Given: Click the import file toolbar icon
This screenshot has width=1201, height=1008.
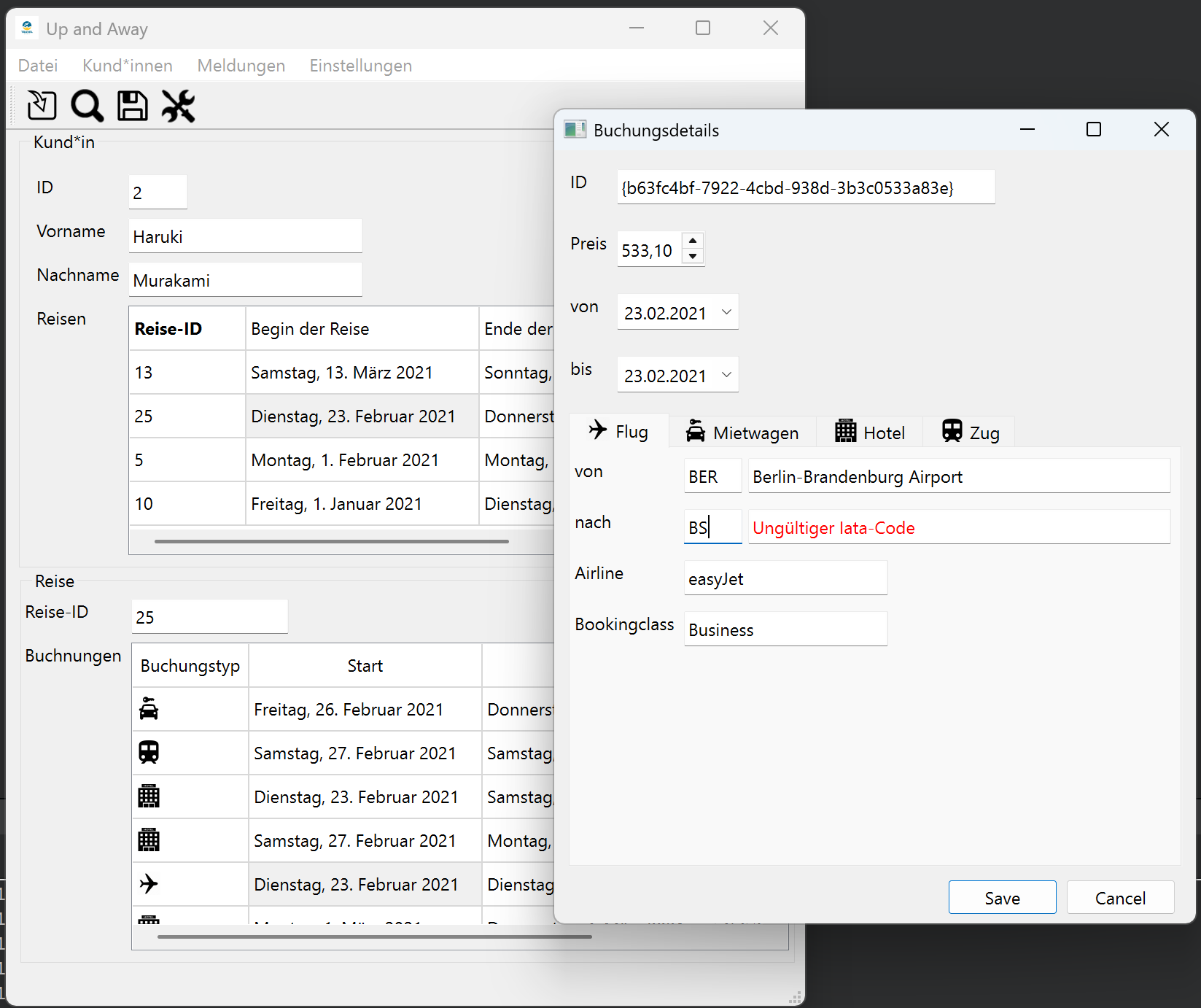Looking at the screenshot, I should (42, 105).
